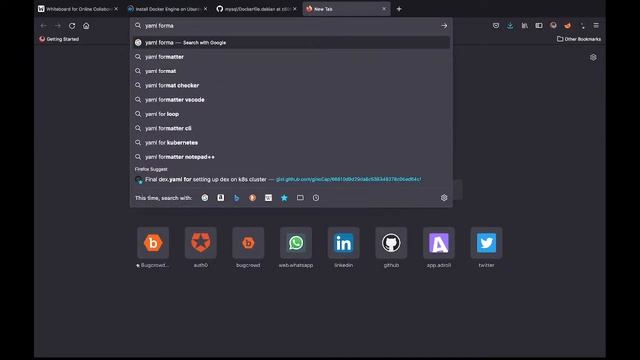Switch to Install Docker Engine on Ubuntu tab
This screenshot has height=360, width=640.
(x=167, y=9)
